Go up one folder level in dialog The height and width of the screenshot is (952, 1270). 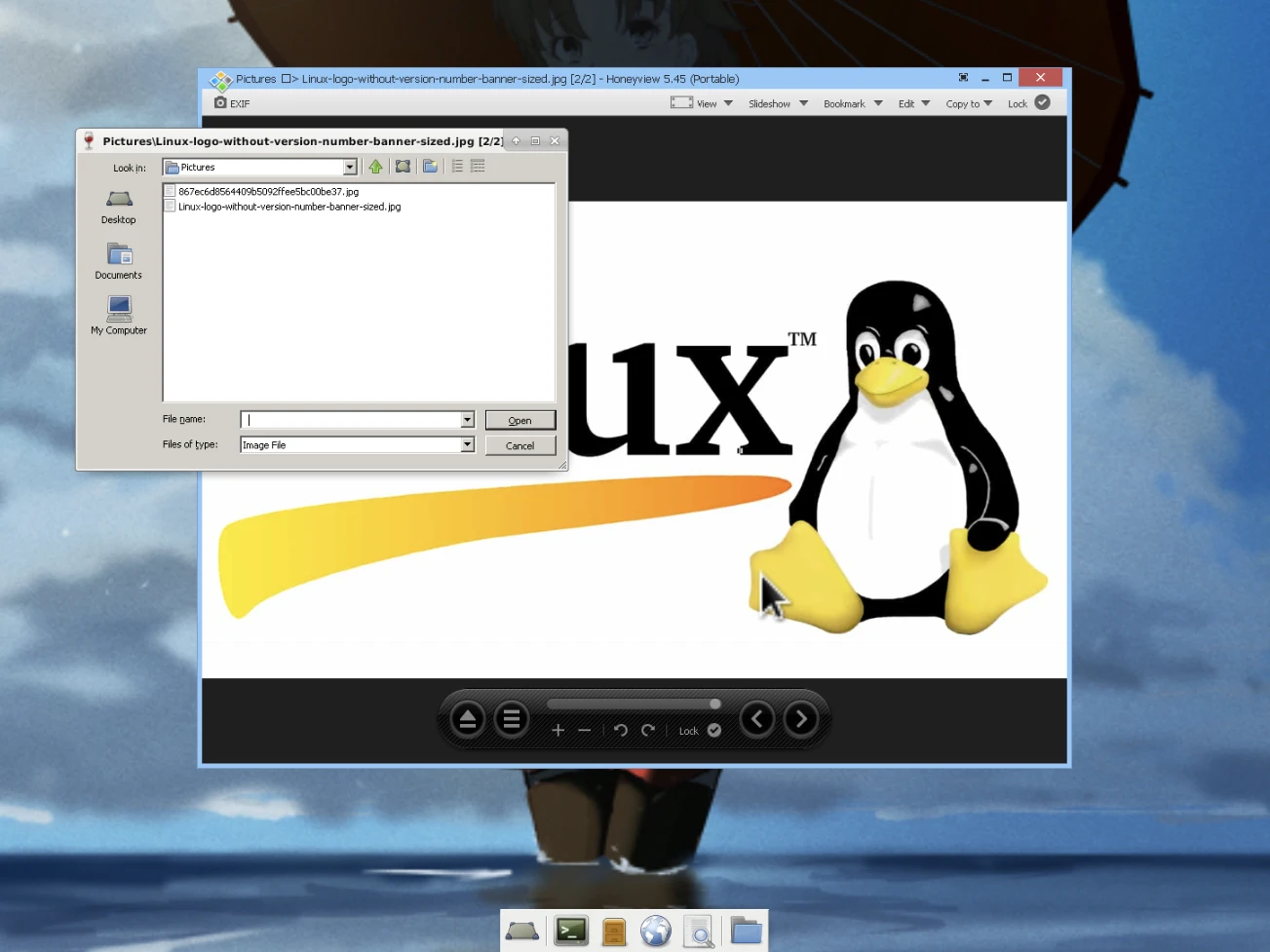coord(375,167)
